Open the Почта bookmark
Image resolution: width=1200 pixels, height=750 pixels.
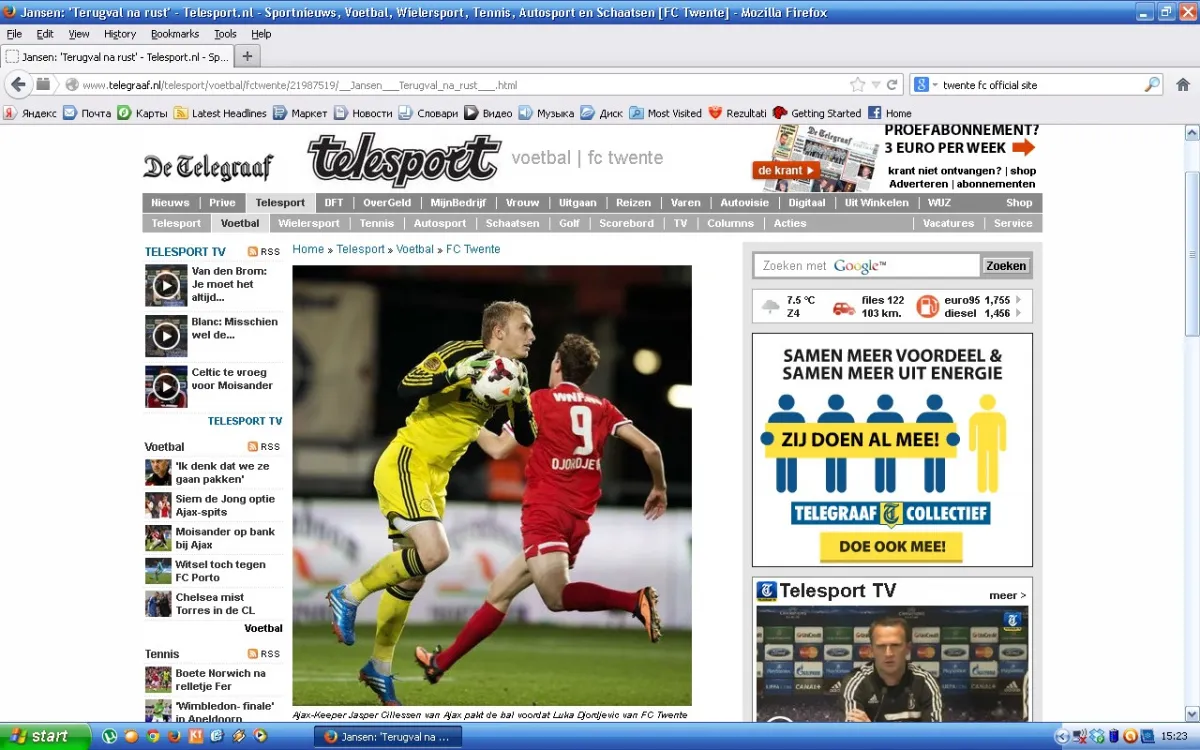87,113
